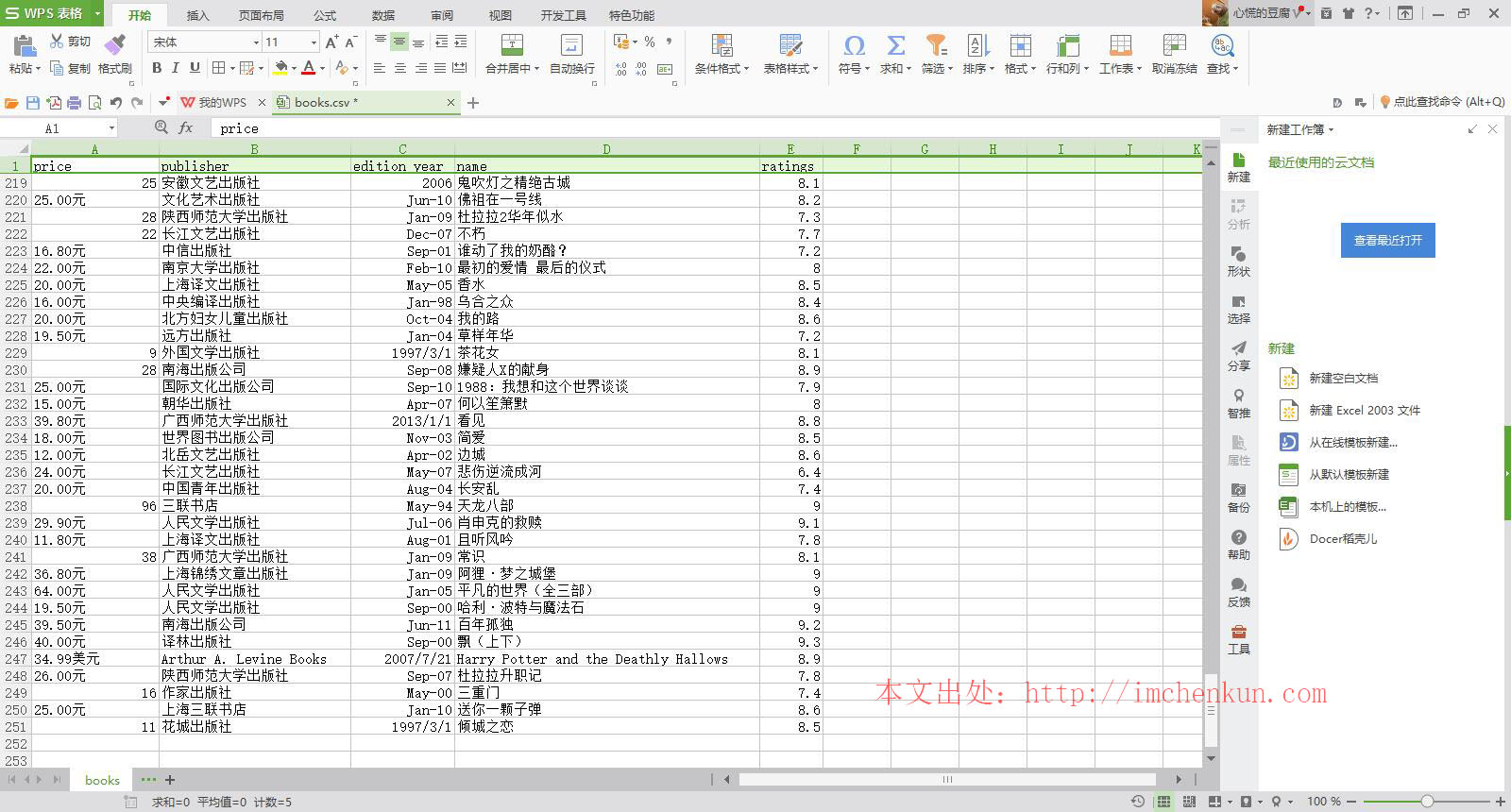The image size is (1511, 812).
Task: Click the Merge and Center (合并居中) icon
Action: click(511, 45)
